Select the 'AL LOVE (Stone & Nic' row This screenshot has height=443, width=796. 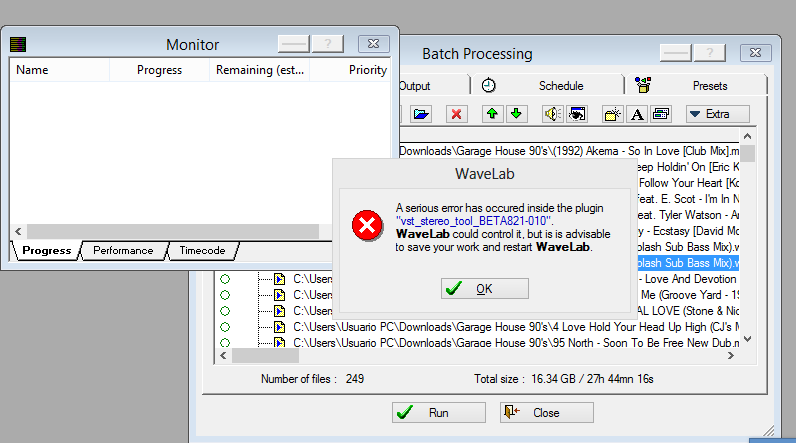(688, 311)
